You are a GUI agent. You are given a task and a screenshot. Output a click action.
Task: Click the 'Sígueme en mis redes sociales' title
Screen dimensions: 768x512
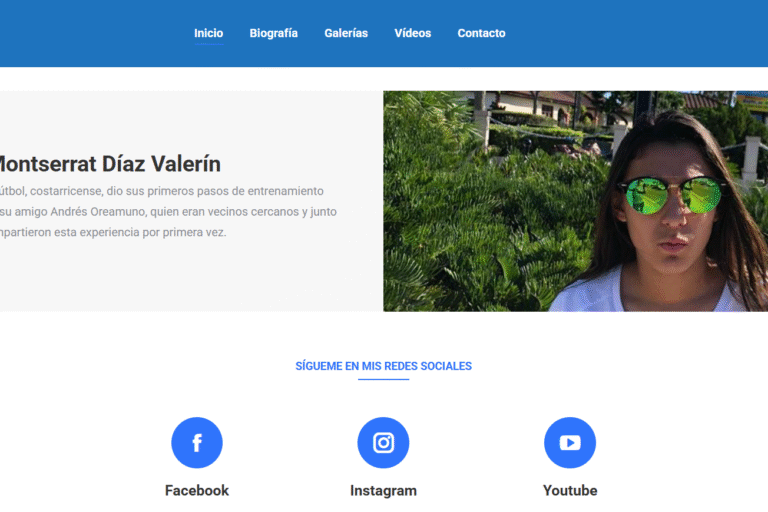pyautogui.click(x=384, y=366)
